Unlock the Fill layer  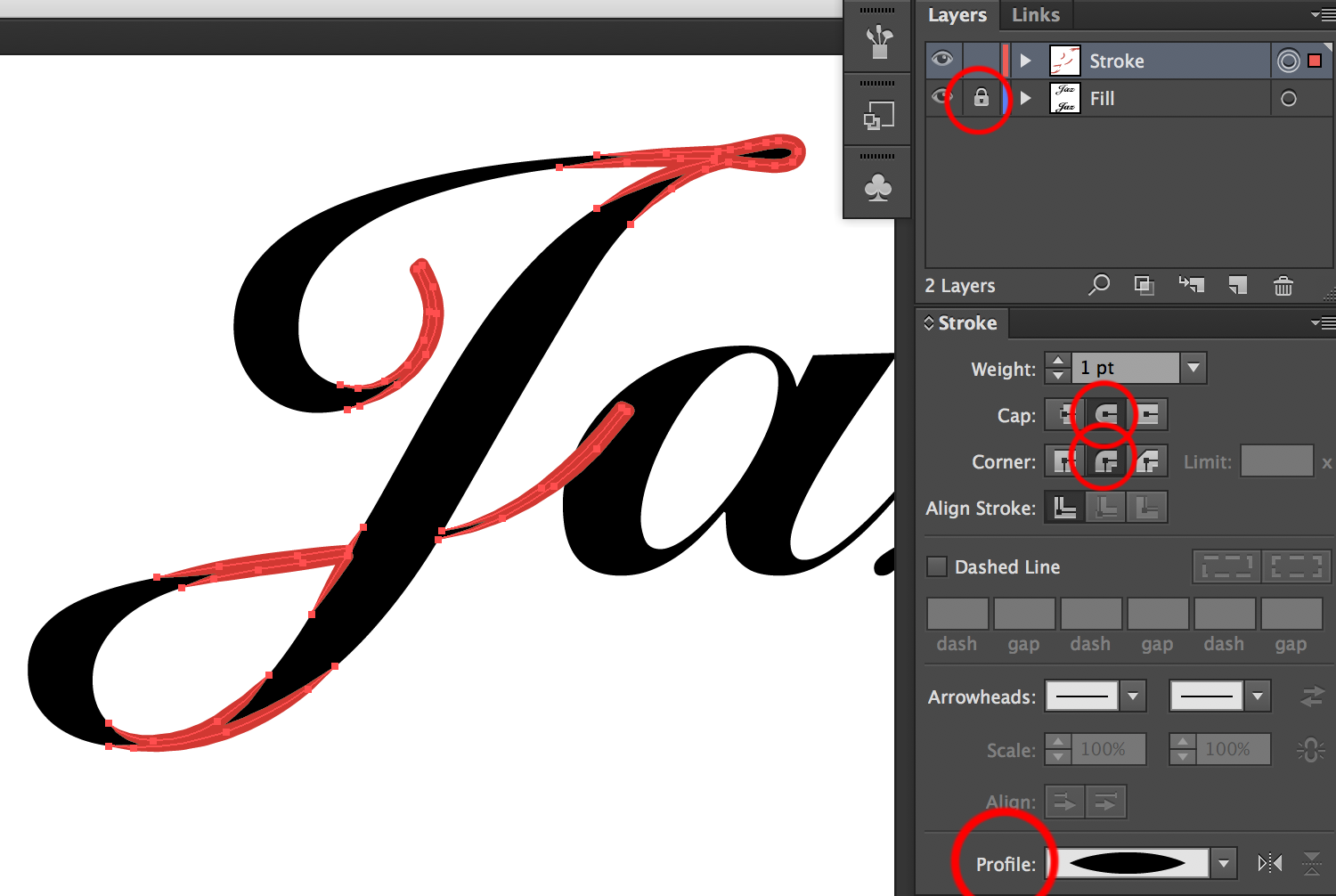(x=981, y=98)
